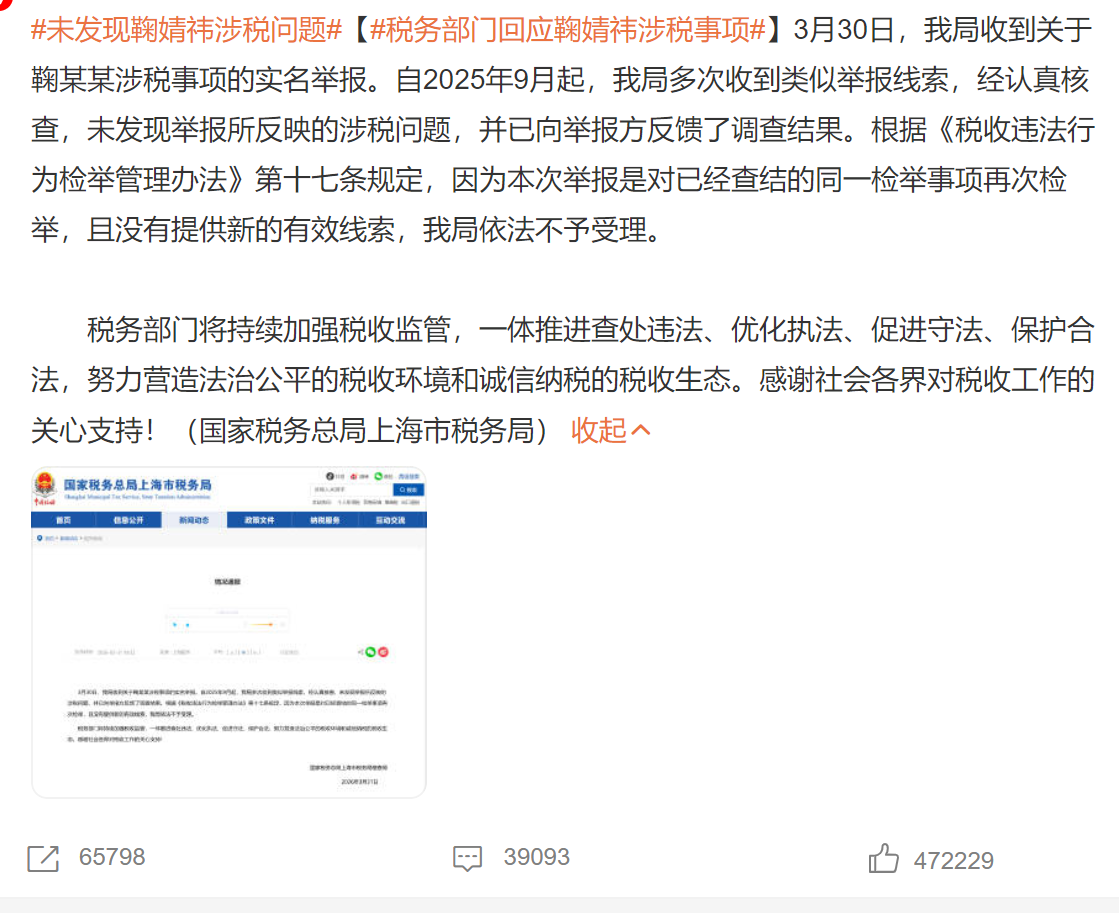
Task: Like the post with thumbs-up icon
Action: click(884, 859)
